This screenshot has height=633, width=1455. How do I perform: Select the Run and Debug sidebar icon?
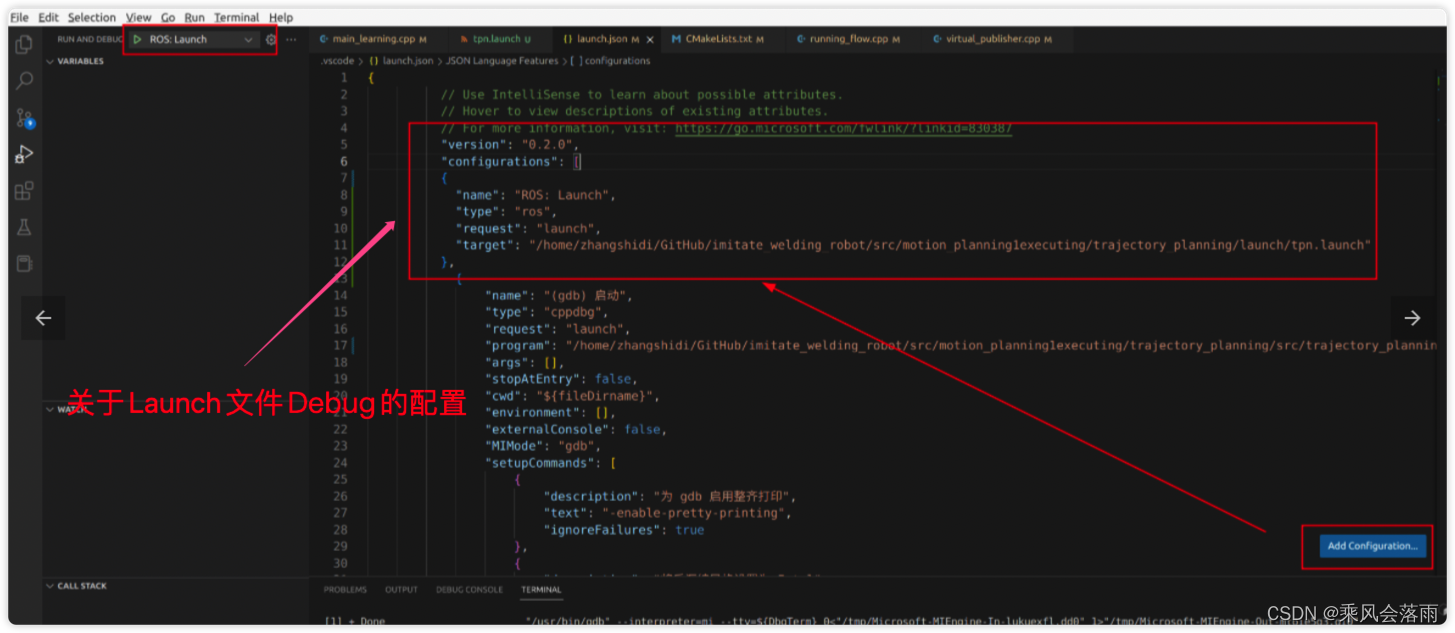pos(24,153)
